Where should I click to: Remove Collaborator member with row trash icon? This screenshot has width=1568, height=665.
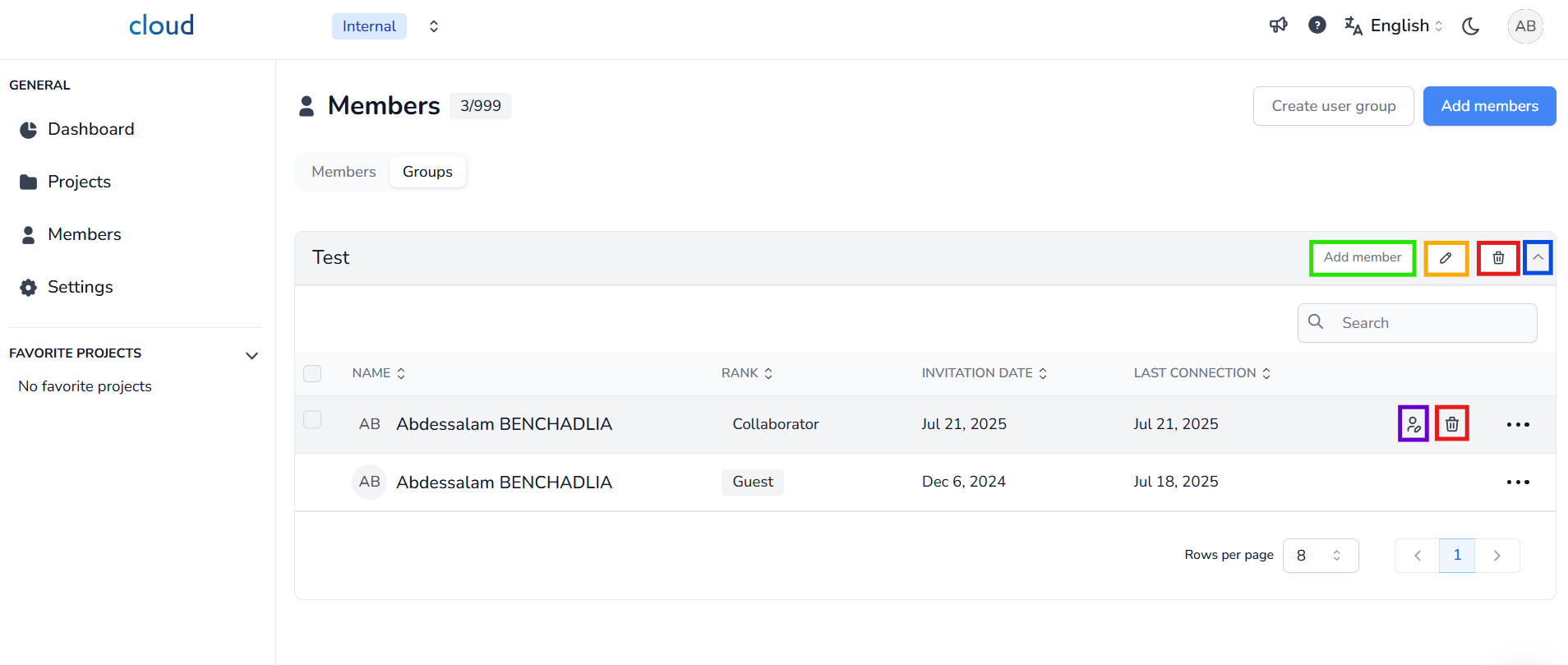pos(1452,424)
